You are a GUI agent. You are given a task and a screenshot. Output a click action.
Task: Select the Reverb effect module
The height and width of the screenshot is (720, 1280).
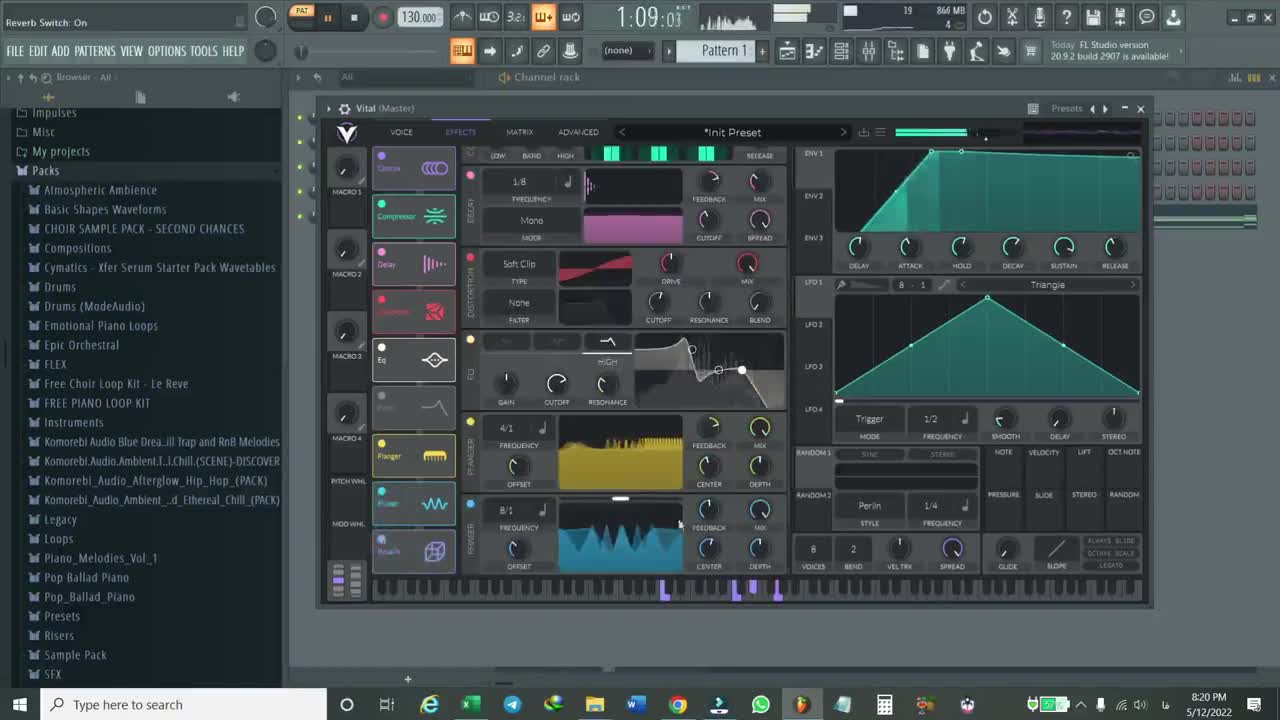(x=414, y=551)
